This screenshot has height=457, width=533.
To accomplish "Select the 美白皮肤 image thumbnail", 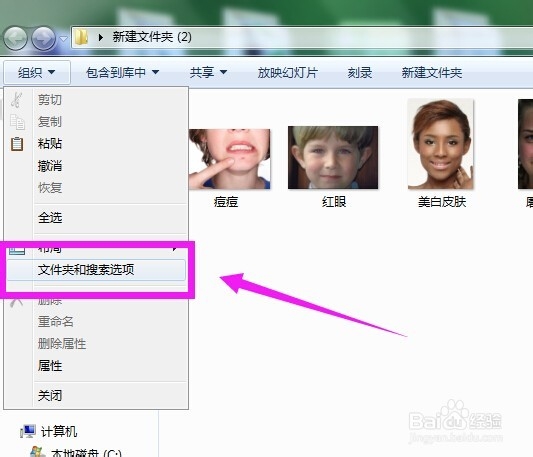I will pos(441,144).
